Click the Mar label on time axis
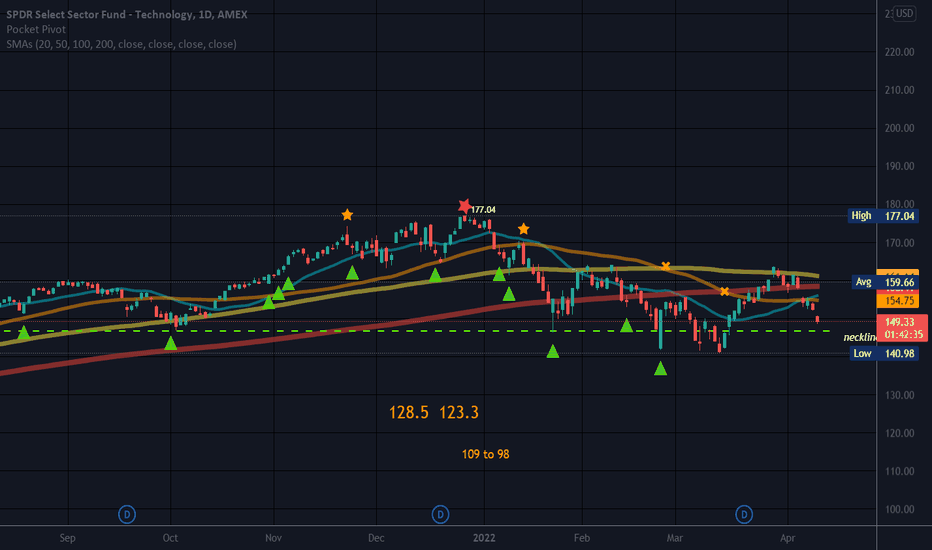The width and height of the screenshot is (932, 550). coord(675,538)
